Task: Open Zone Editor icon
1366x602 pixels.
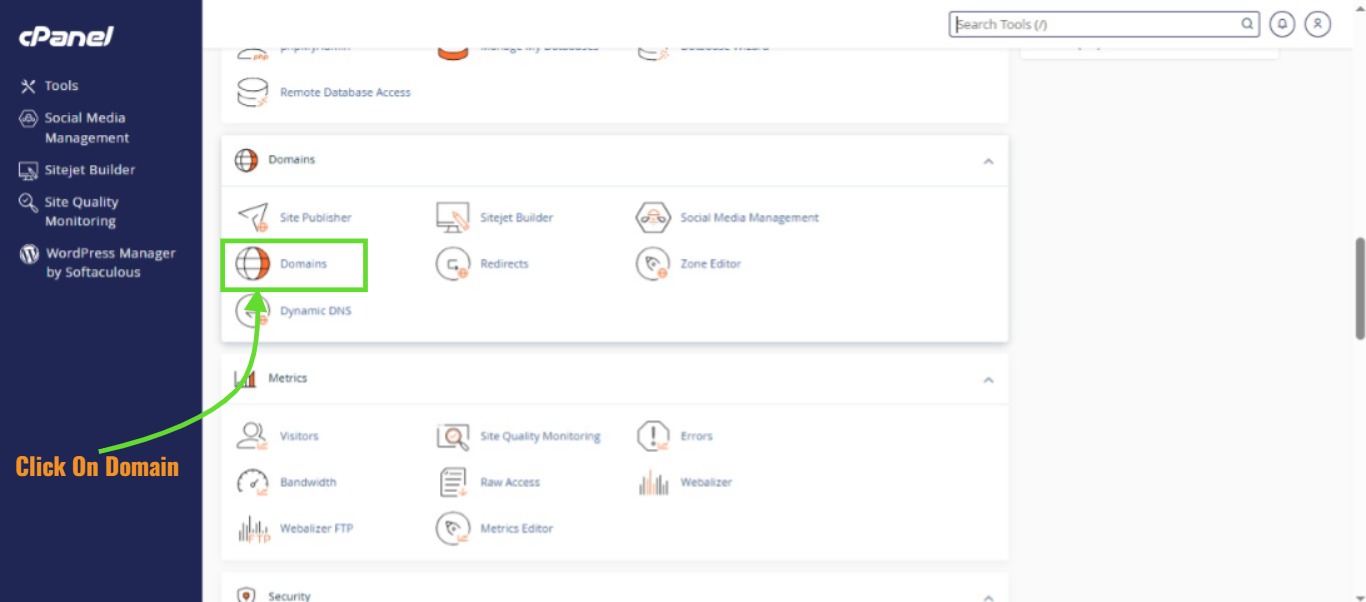Action: pyautogui.click(x=653, y=264)
